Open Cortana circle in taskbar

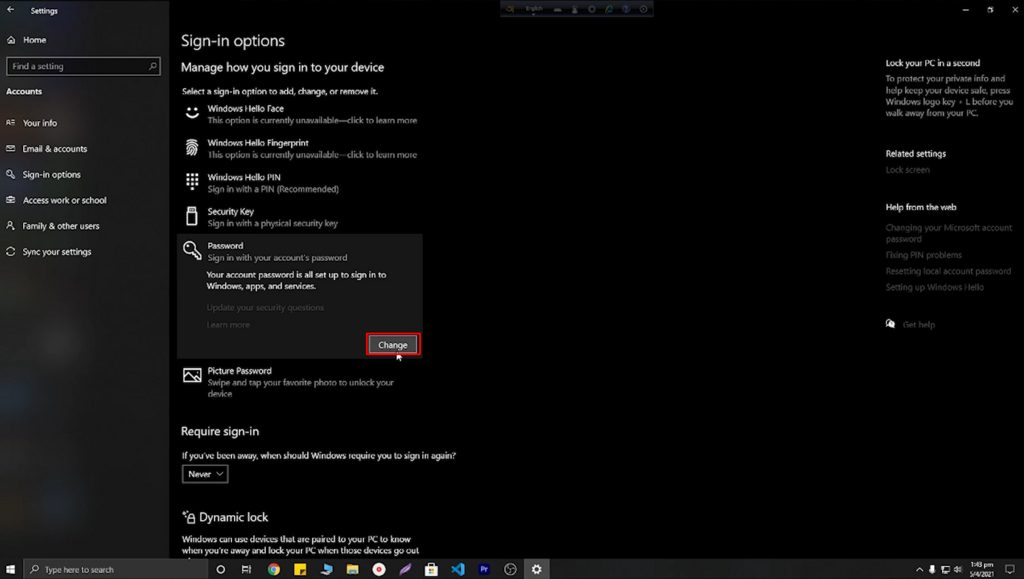click(221, 569)
